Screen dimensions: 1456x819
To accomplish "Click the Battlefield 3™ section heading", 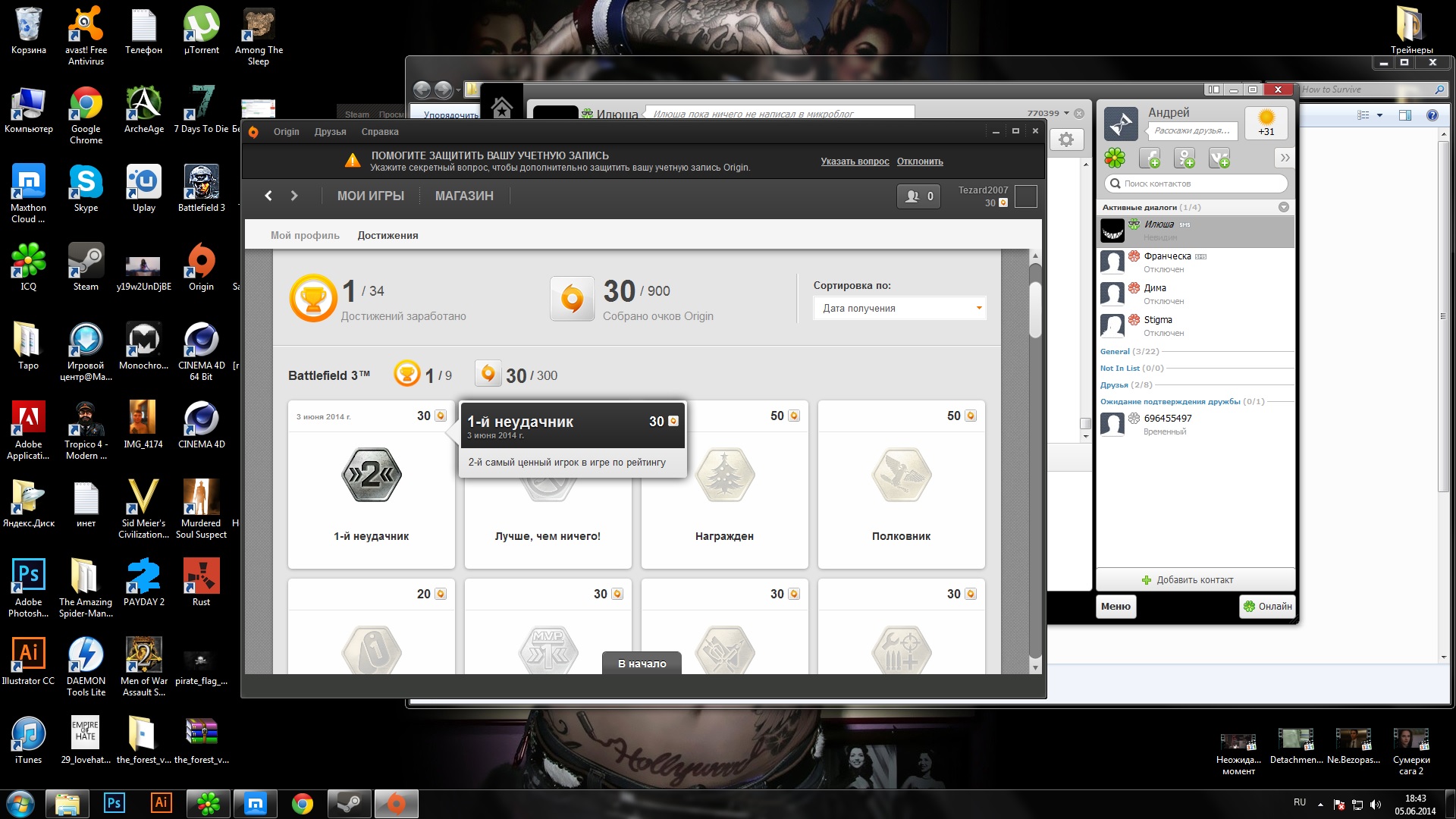I will pyautogui.click(x=329, y=375).
